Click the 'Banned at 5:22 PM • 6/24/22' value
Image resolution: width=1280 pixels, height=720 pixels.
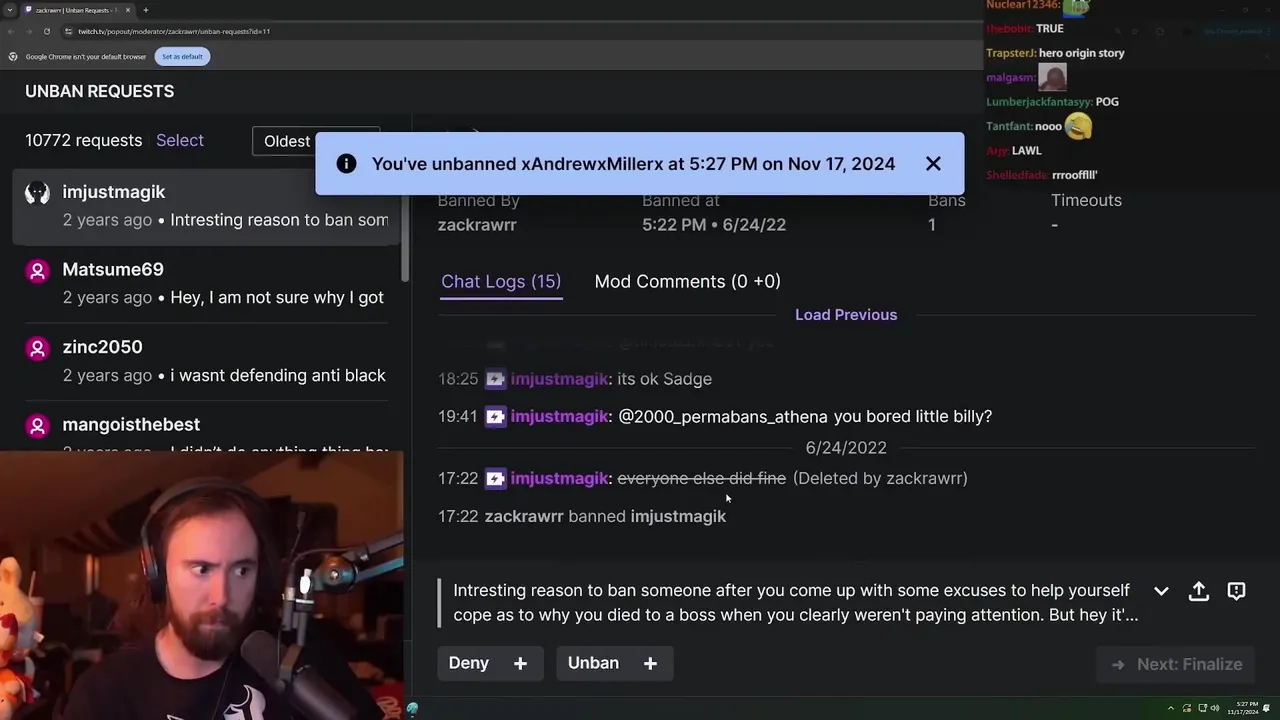(714, 225)
